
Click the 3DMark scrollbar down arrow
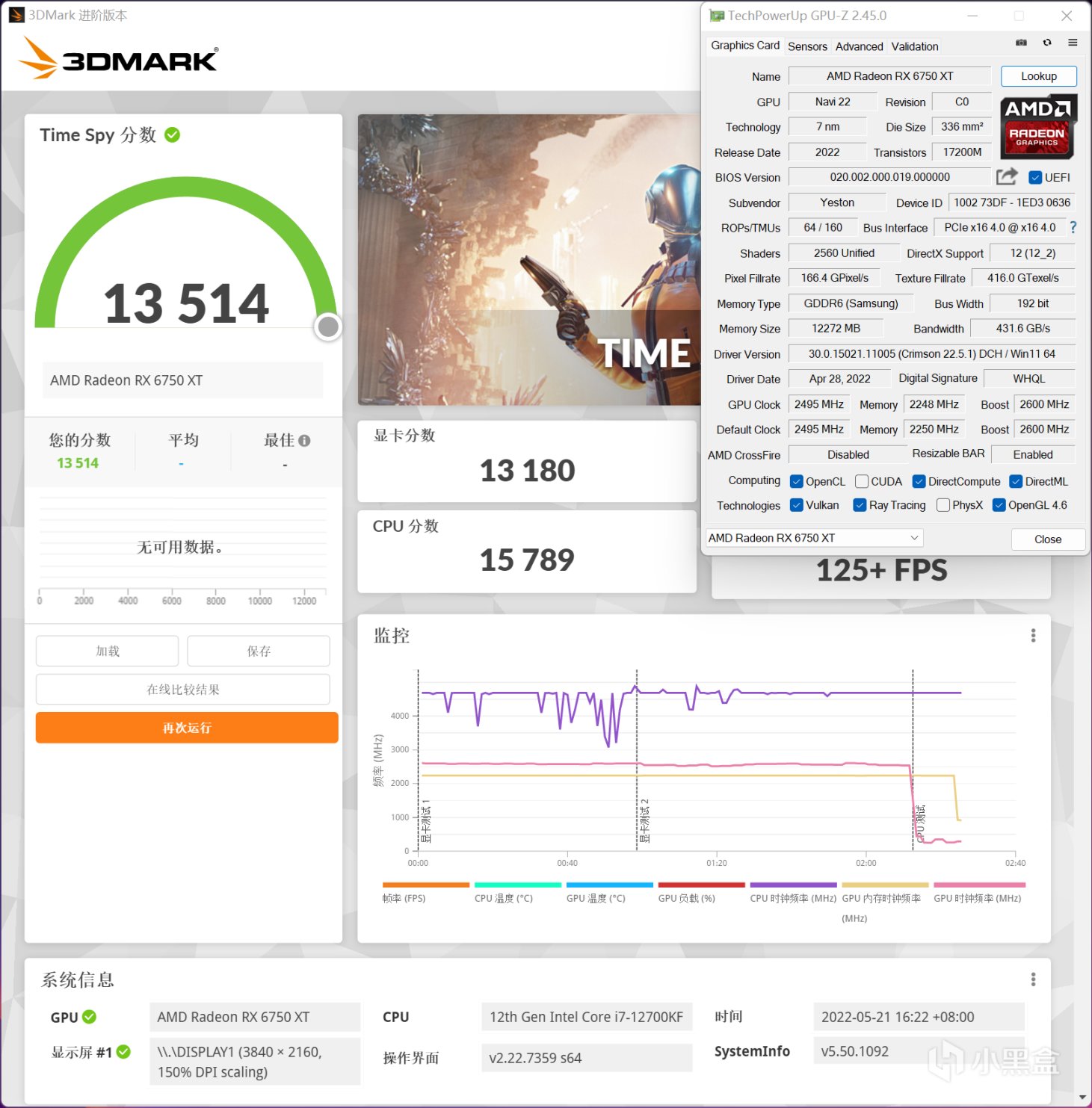pyautogui.click(x=1084, y=1098)
